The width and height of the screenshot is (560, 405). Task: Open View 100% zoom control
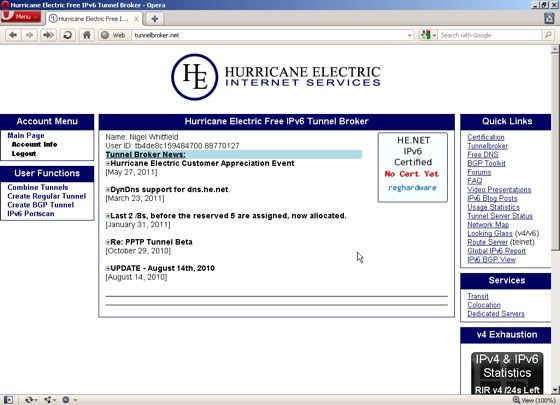[534, 400]
